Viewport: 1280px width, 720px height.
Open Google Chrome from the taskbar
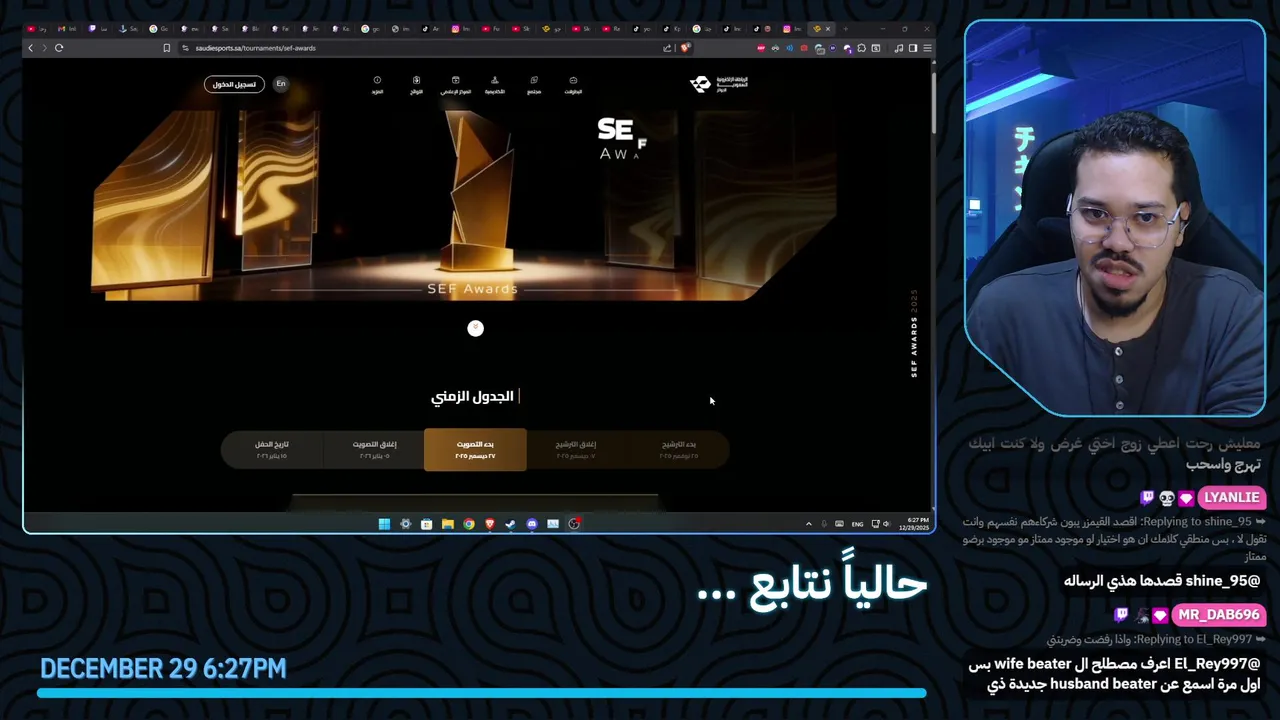pos(468,524)
